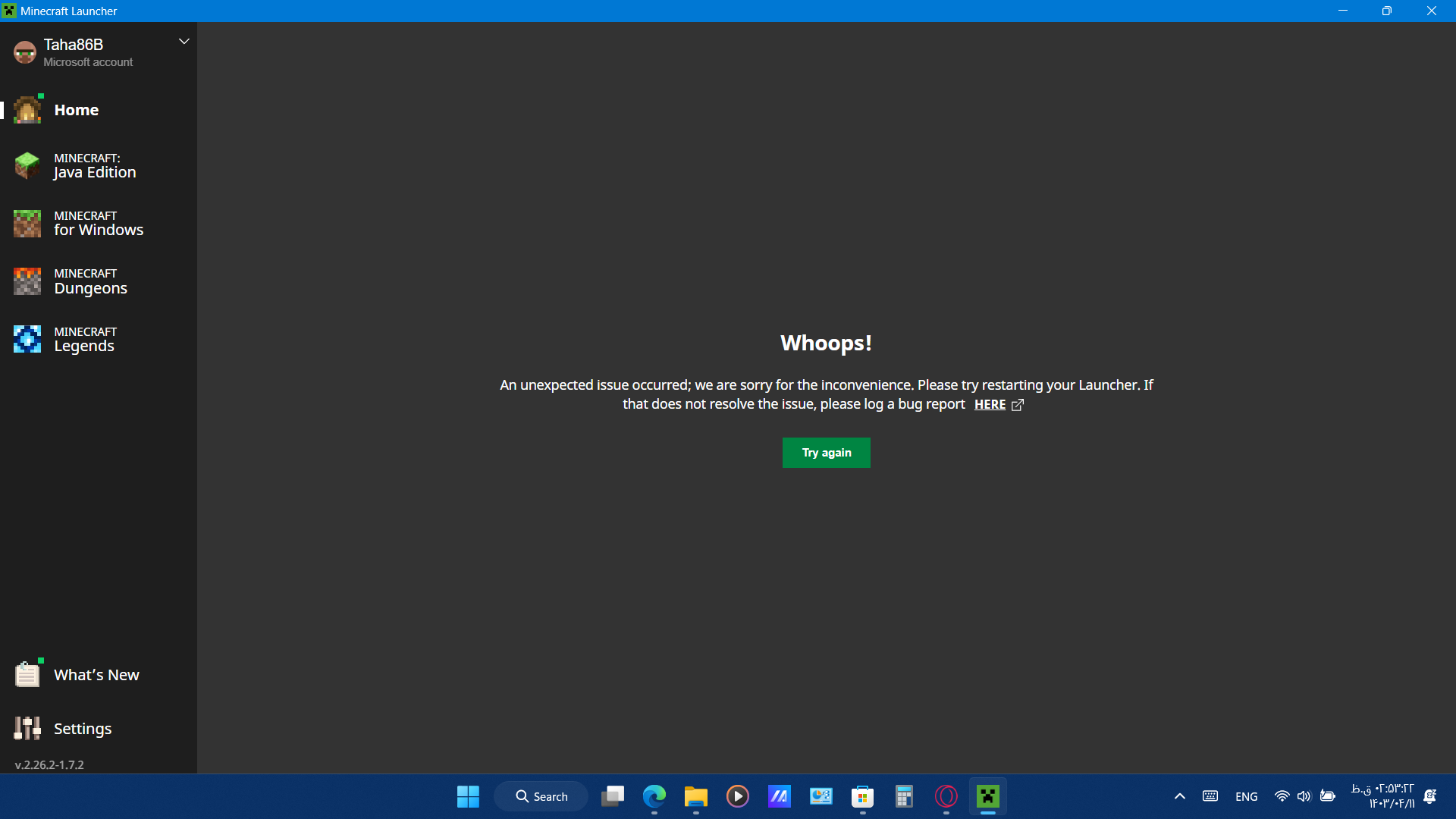Open the Home section in sidebar

(x=76, y=110)
